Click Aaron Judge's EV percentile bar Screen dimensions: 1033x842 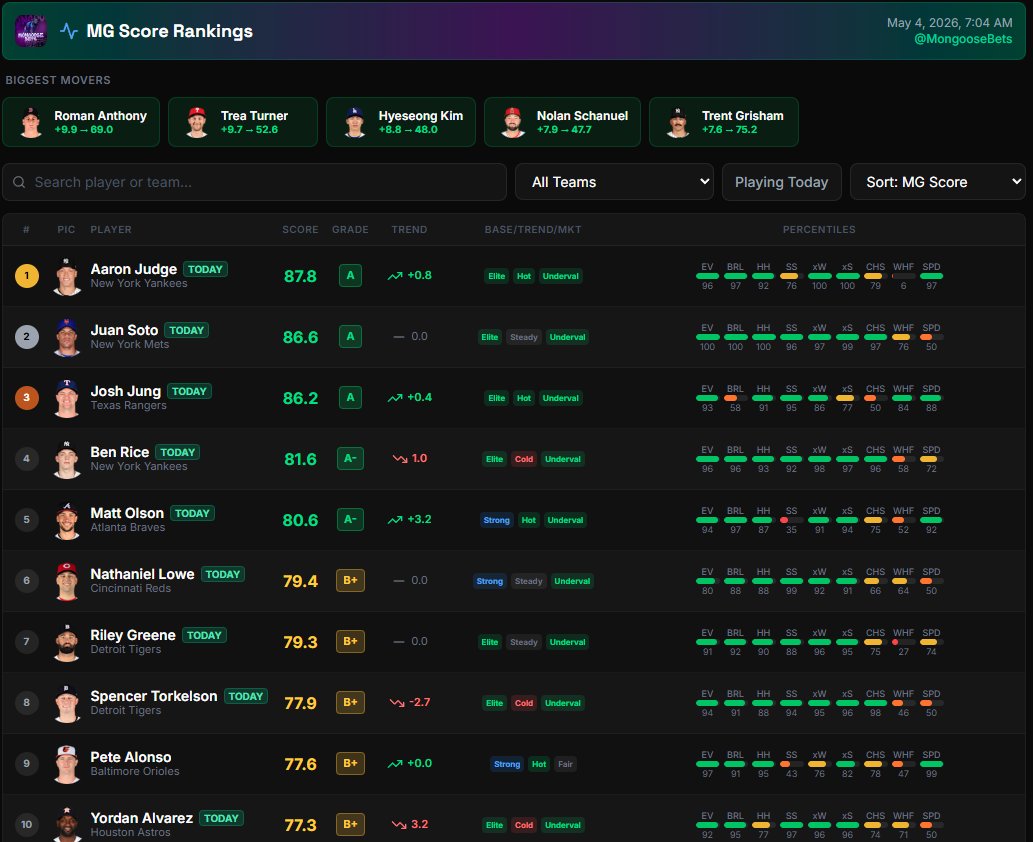pyautogui.click(x=707, y=276)
